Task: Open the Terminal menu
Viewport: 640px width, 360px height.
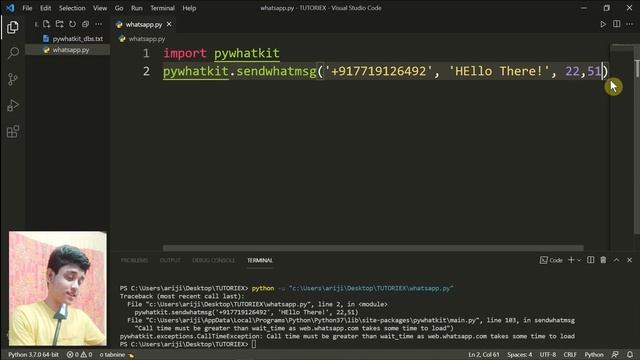Action: click(162, 8)
